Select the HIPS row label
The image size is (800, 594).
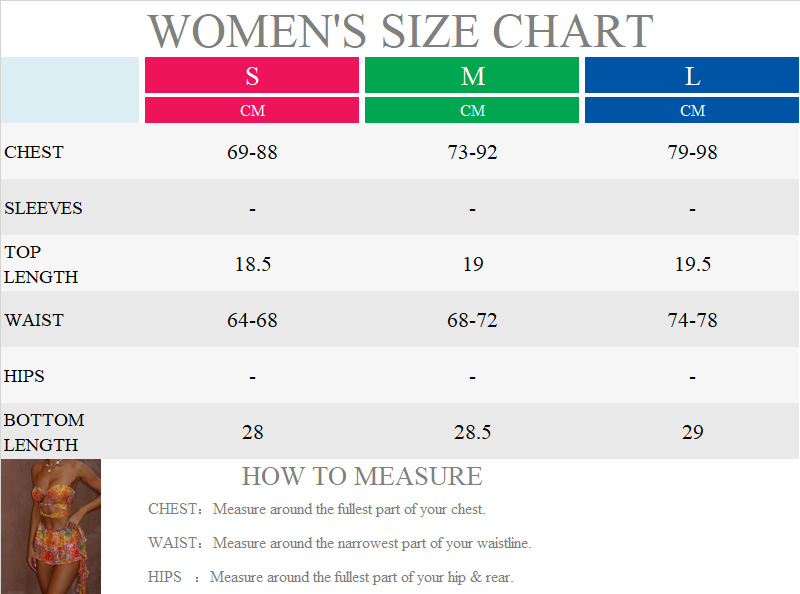tap(25, 376)
